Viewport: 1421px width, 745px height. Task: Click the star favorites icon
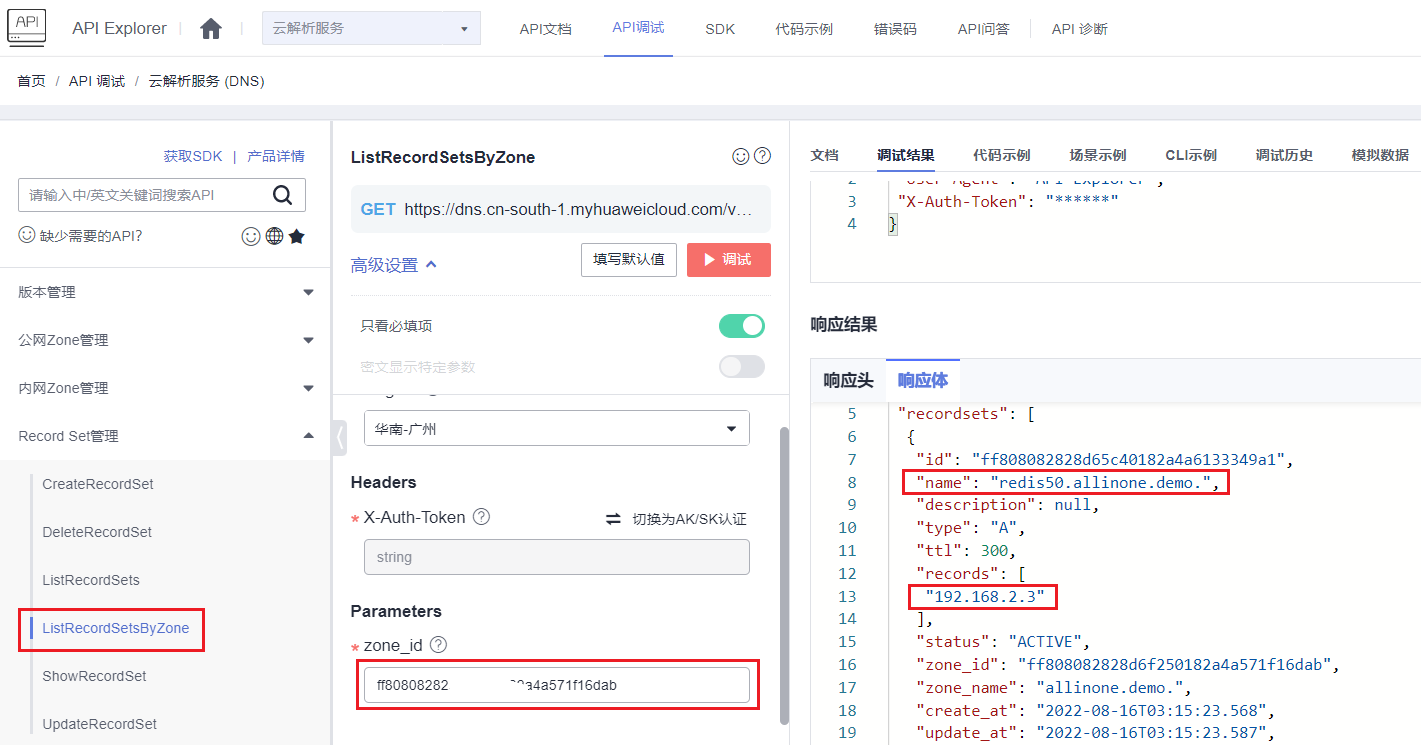pyautogui.click(x=296, y=237)
